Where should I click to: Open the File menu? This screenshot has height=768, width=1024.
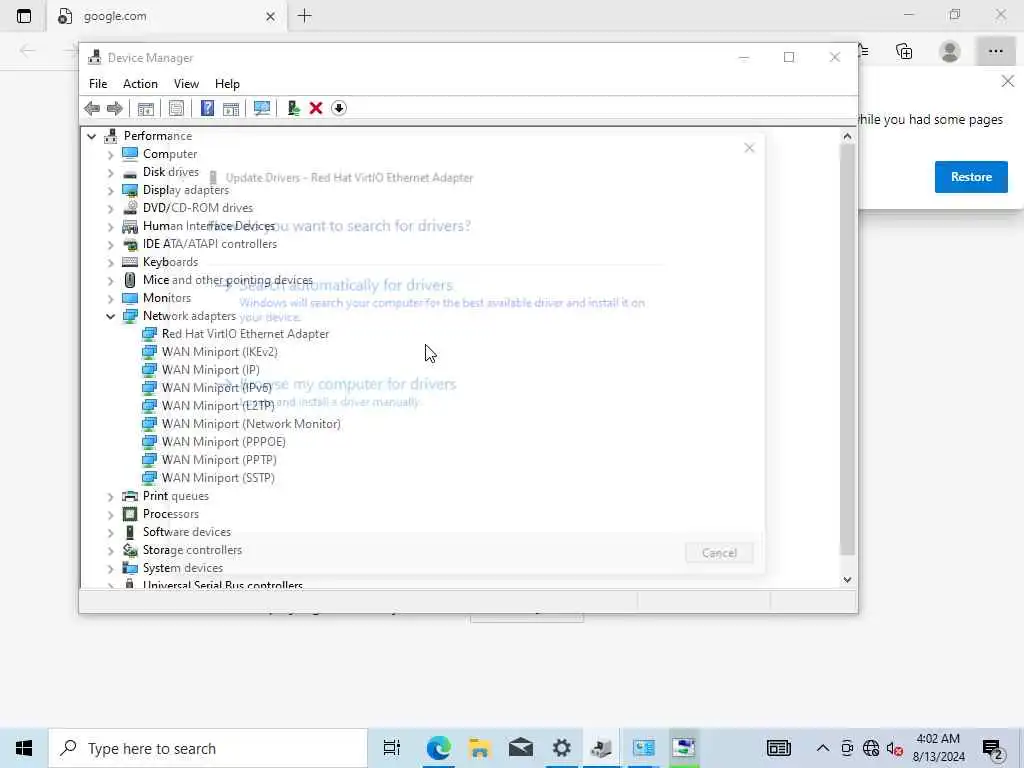tap(98, 84)
